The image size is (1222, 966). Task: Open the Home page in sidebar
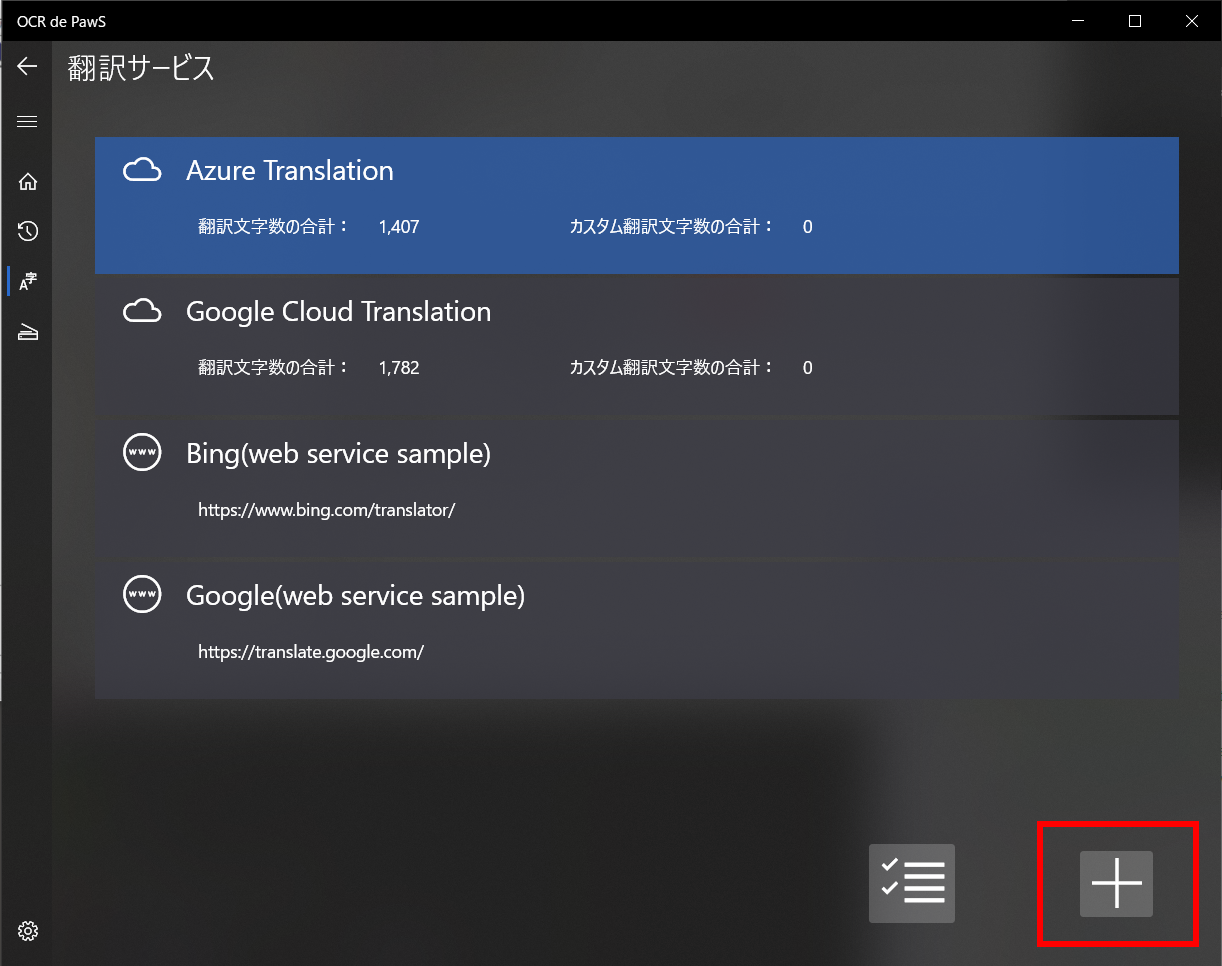point(28,182)
